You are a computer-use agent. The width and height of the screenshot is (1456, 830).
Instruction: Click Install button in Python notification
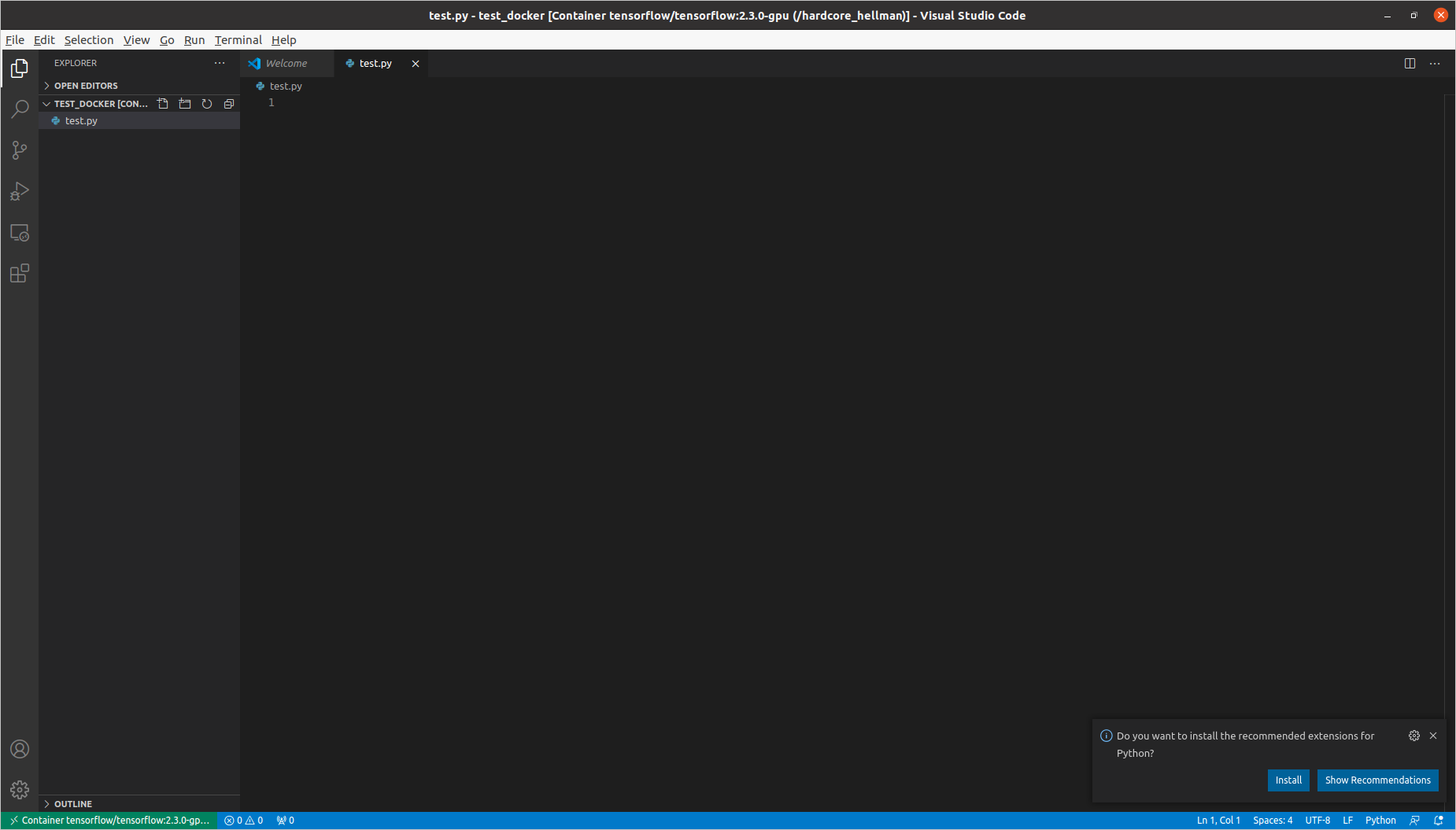coord(1288,780)
